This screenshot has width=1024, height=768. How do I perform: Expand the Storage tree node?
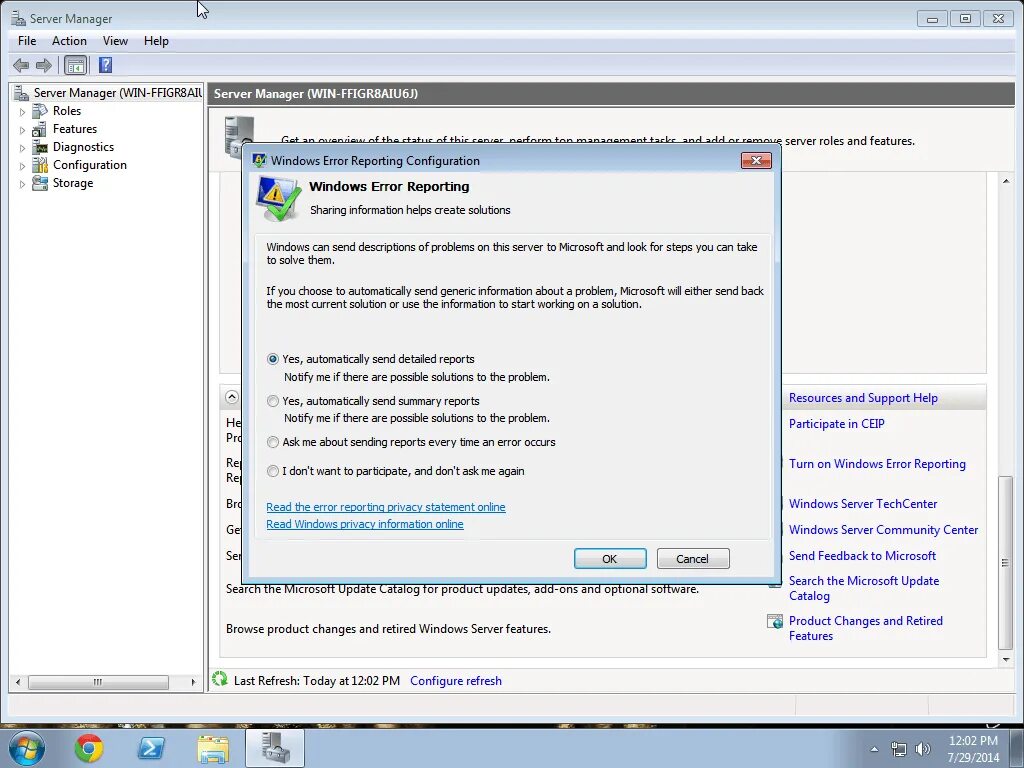(x=22, y=184)
